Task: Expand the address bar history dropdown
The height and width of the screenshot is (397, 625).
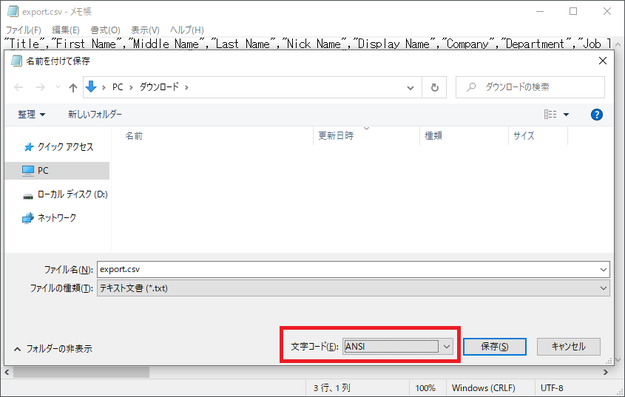Action: (410, 88)
